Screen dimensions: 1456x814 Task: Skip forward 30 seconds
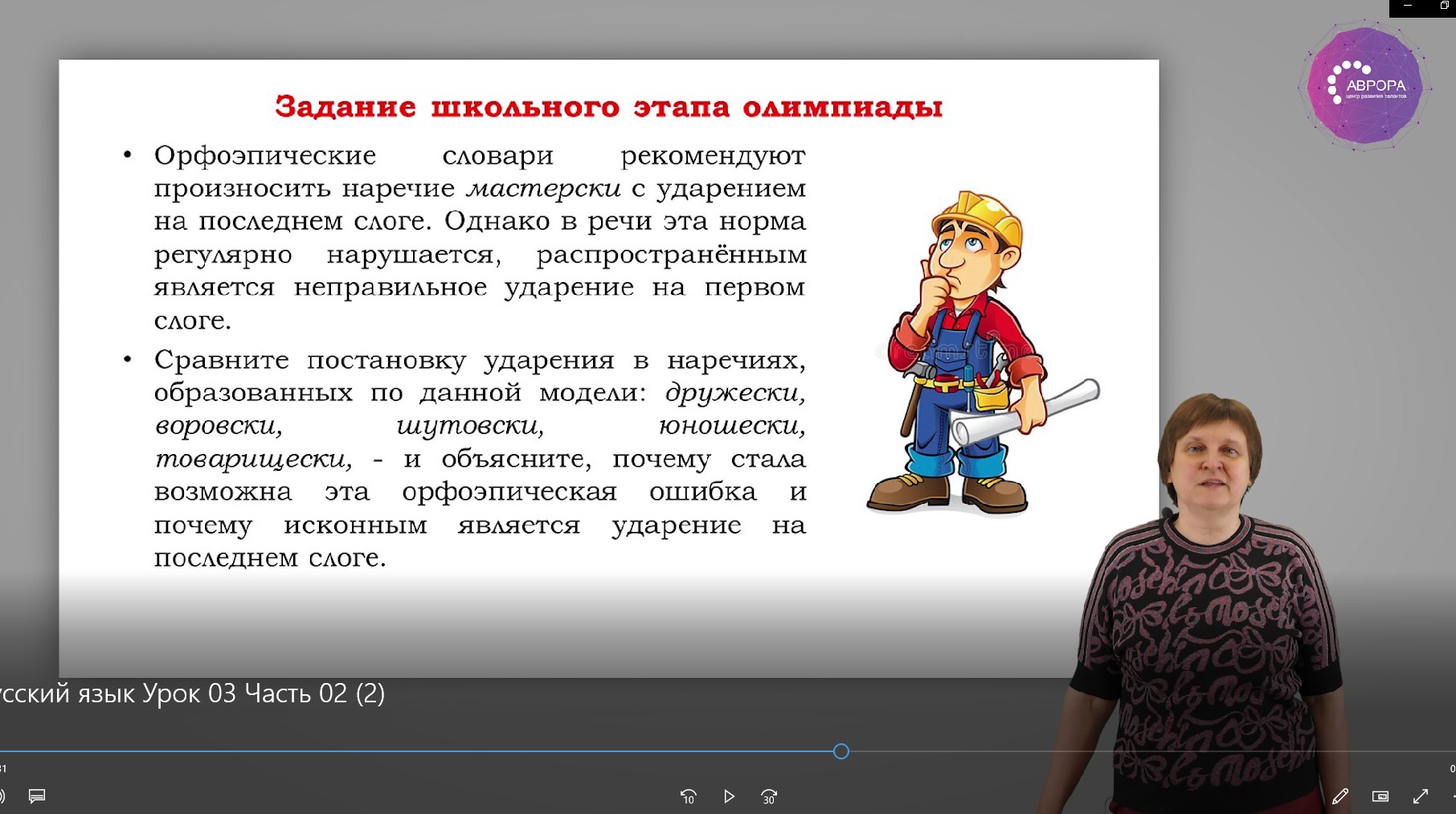tap(769, 796)
